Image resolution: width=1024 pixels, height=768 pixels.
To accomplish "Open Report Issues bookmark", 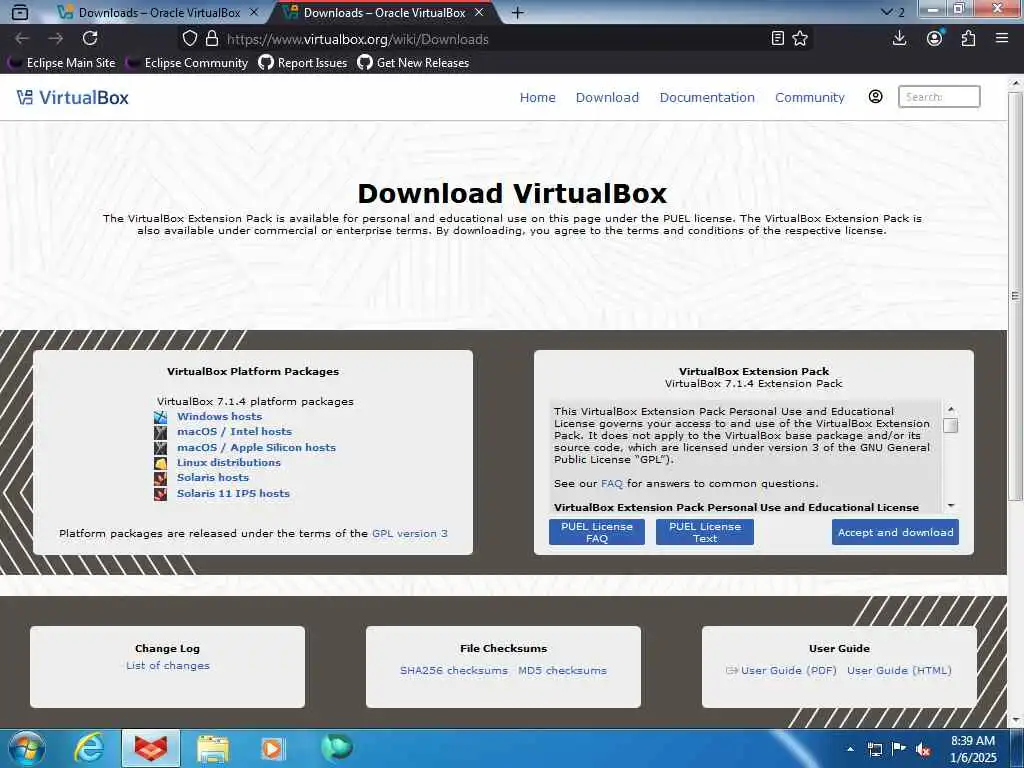I will point(302,63).
